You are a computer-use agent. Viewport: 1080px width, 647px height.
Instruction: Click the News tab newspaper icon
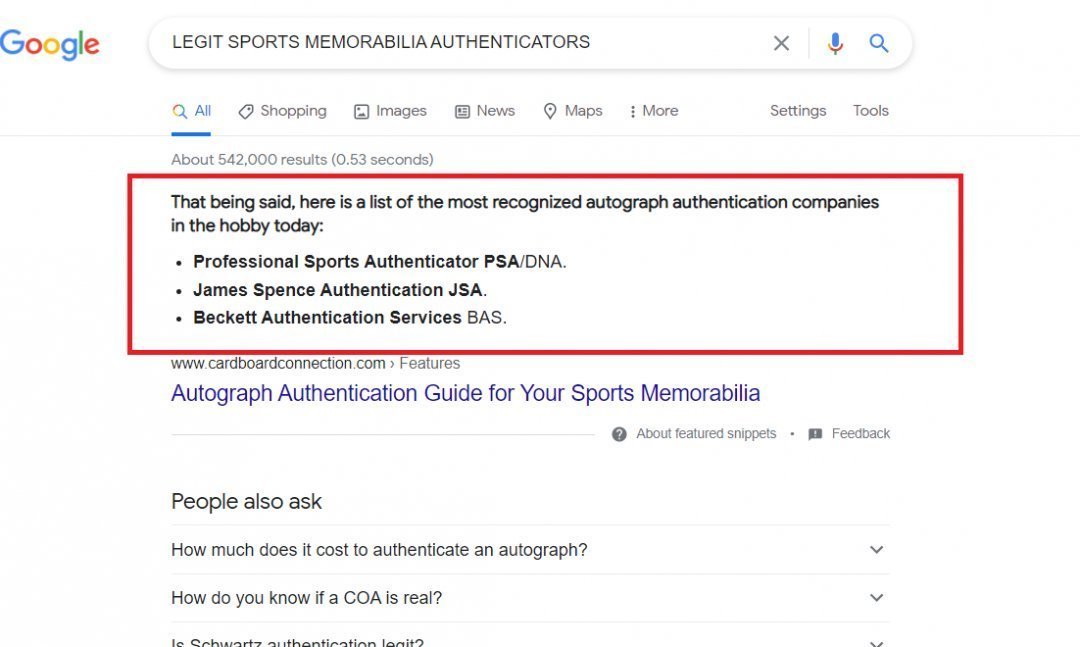[x=462, y=112]
